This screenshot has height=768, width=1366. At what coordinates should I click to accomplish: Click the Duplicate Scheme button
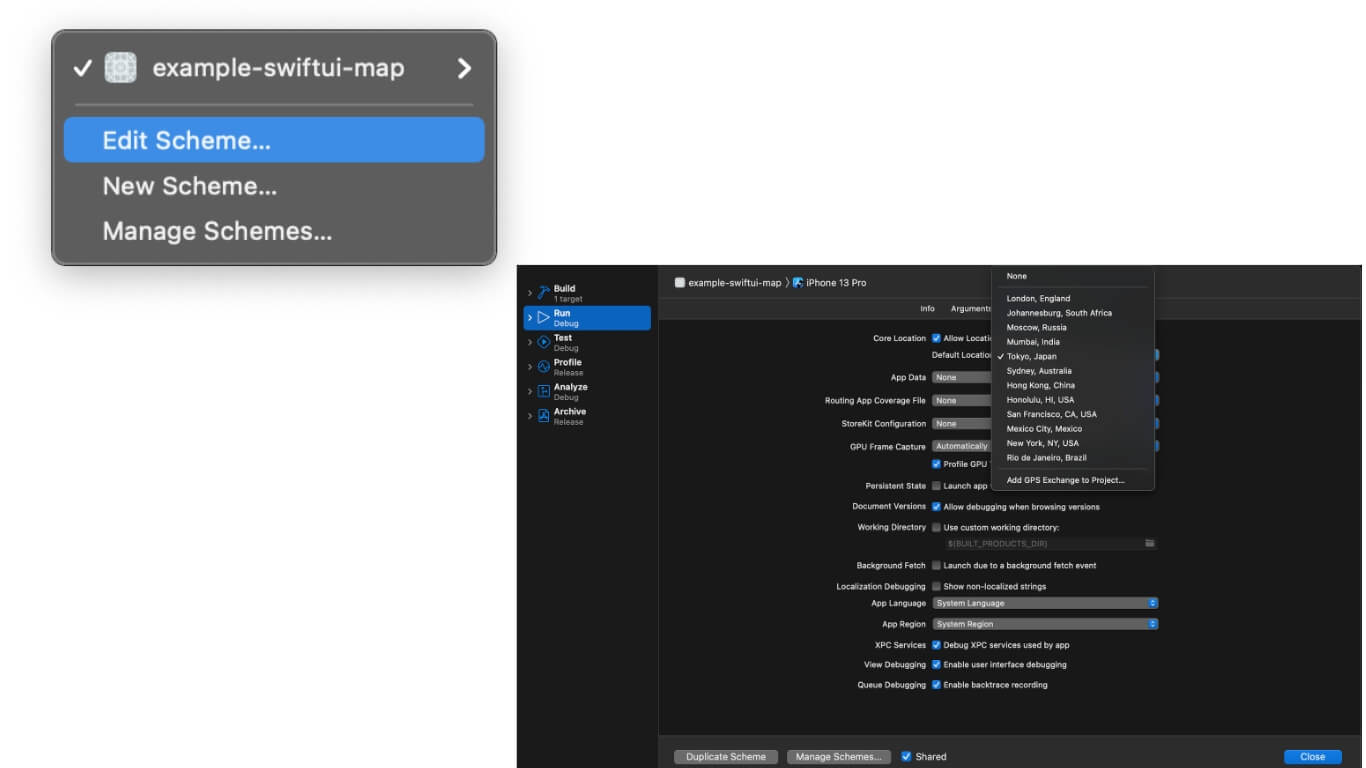(x=726, y=757)
